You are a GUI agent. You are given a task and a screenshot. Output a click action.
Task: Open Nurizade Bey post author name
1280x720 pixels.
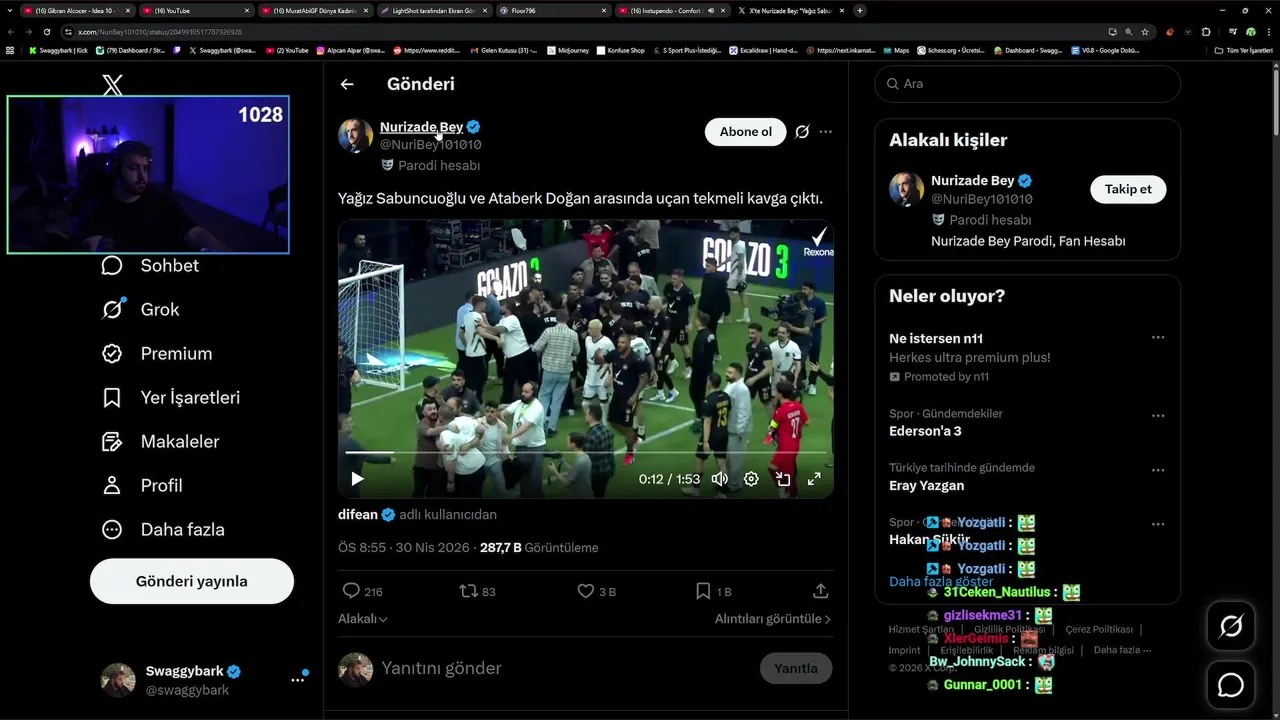(x=421, y=127)
